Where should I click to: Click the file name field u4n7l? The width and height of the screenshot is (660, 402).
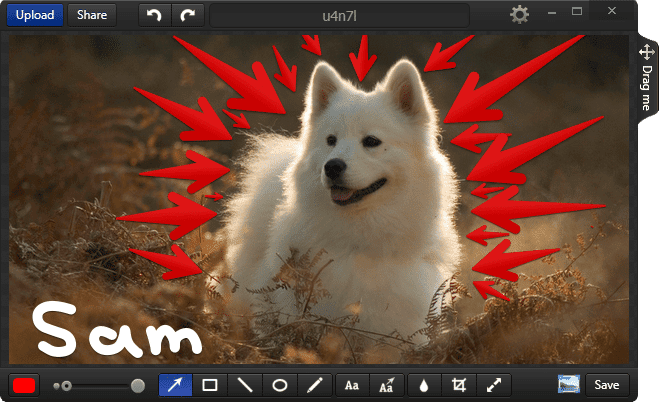(x=340, y=15)
